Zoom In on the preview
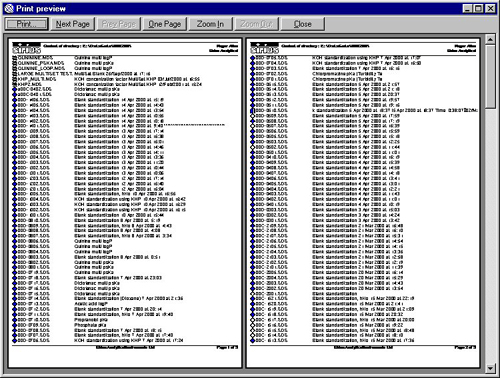 point(210,24)
